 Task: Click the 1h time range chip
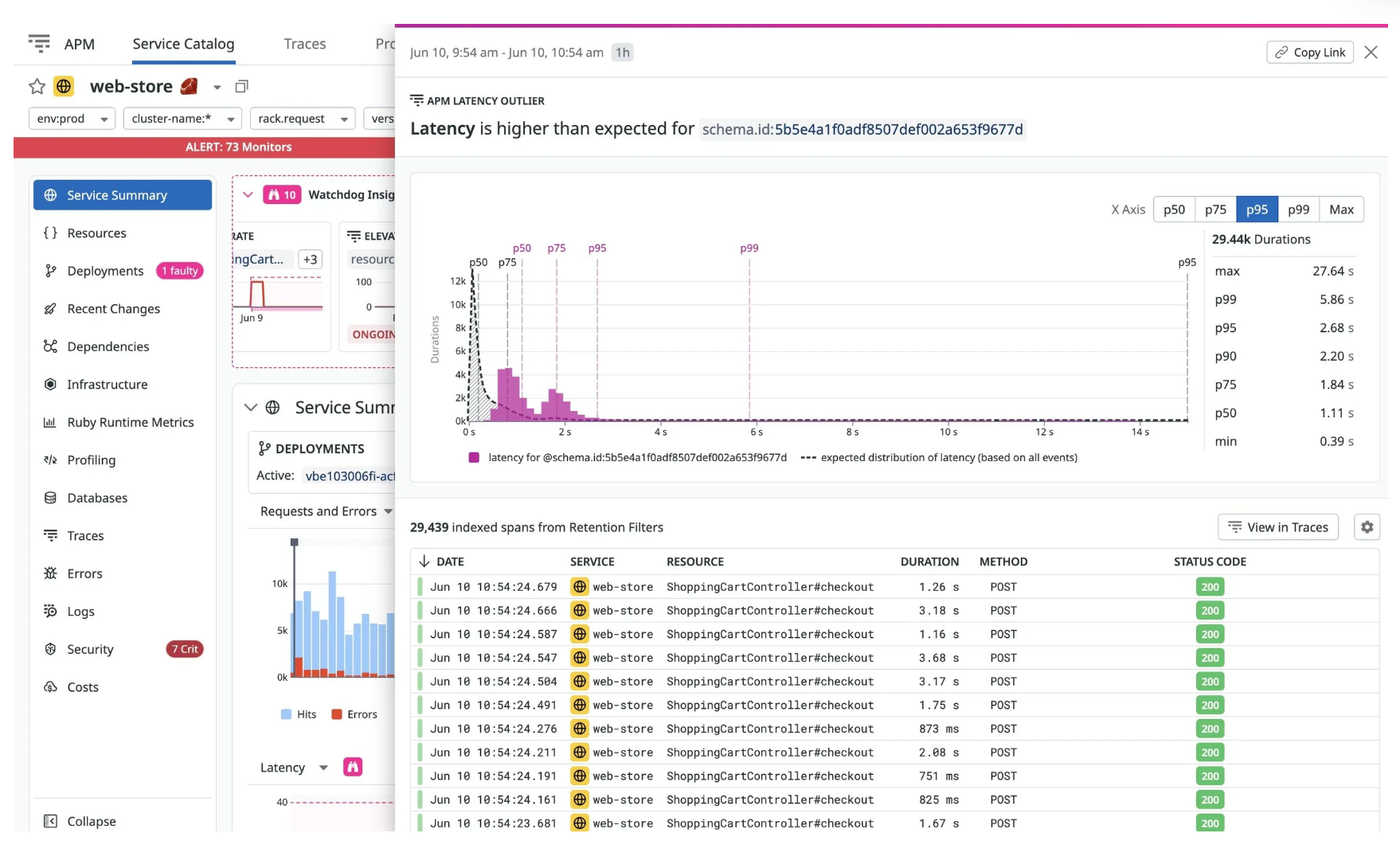[x=622, y=53]
